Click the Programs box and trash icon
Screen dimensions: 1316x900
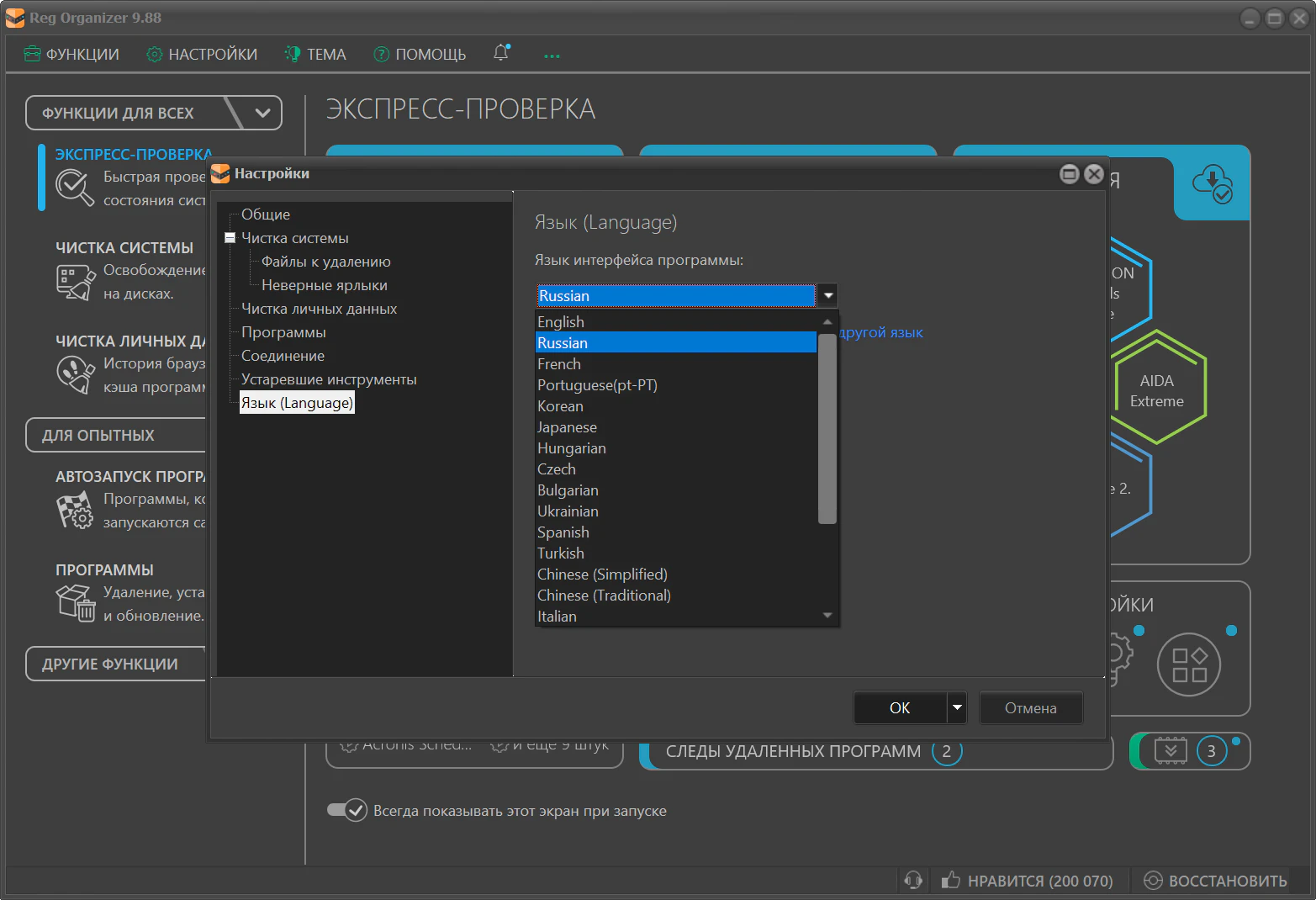75,603
